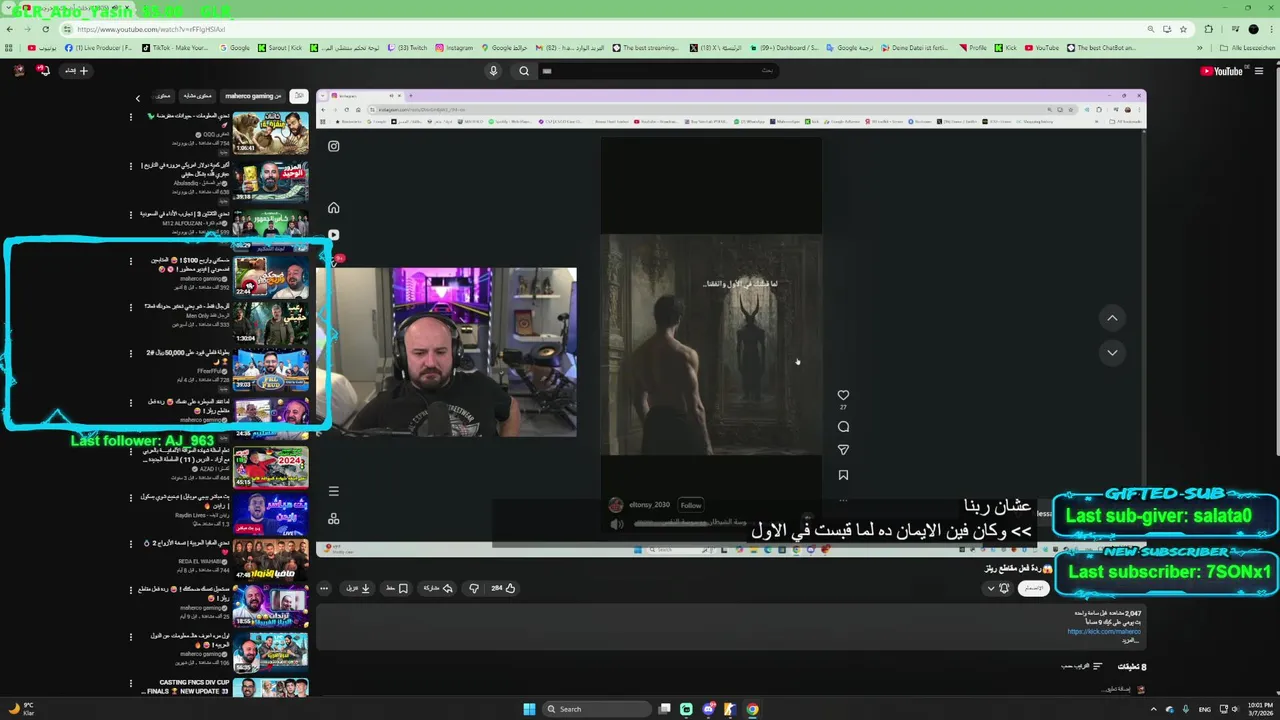Click Instagram home icon in the video
This screenshot has height=720, width=1280.
(x=334, y=208)
